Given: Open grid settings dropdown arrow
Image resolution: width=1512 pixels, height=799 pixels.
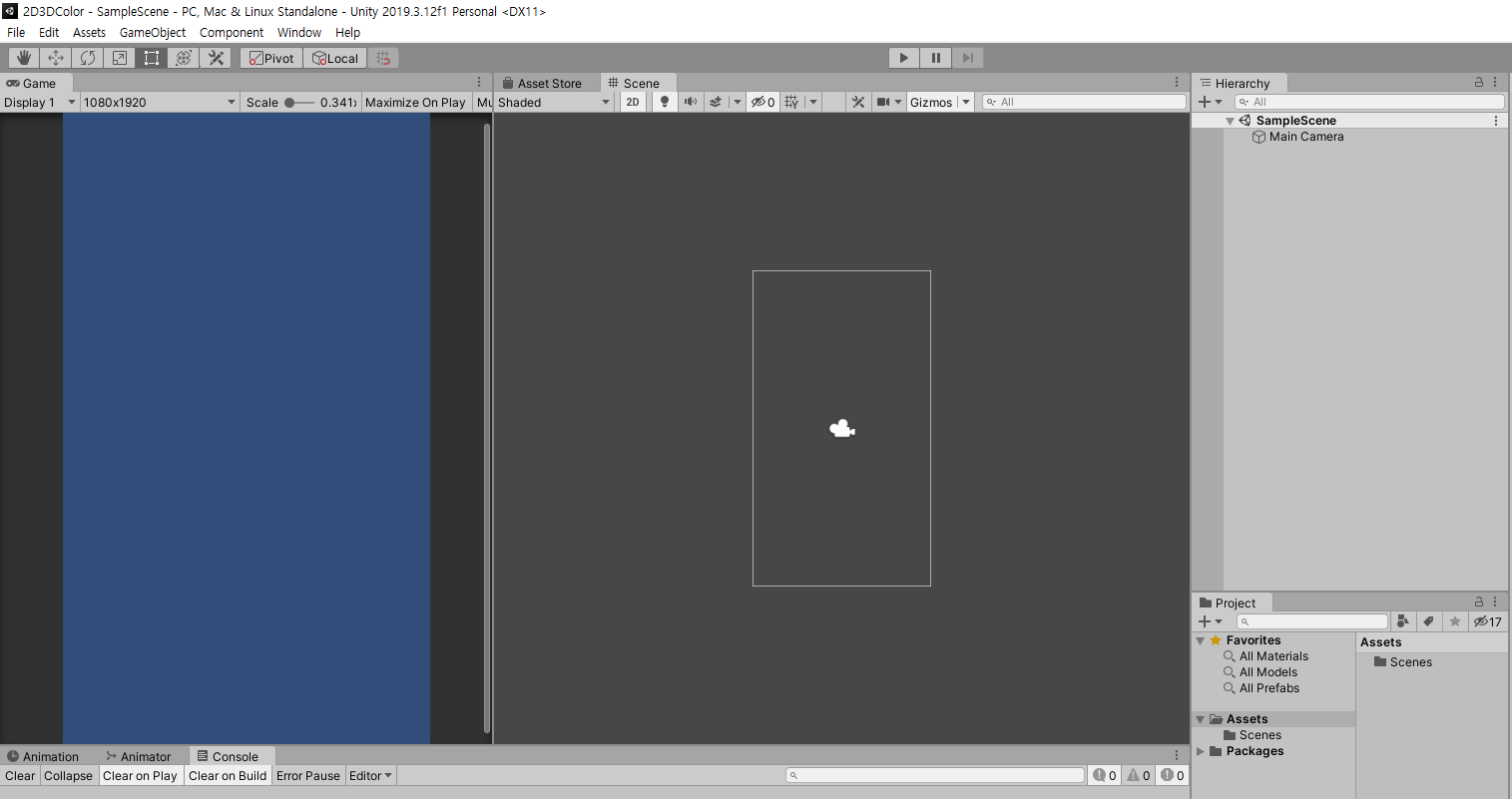Looking at the screenshot, I should coord(813,102).
